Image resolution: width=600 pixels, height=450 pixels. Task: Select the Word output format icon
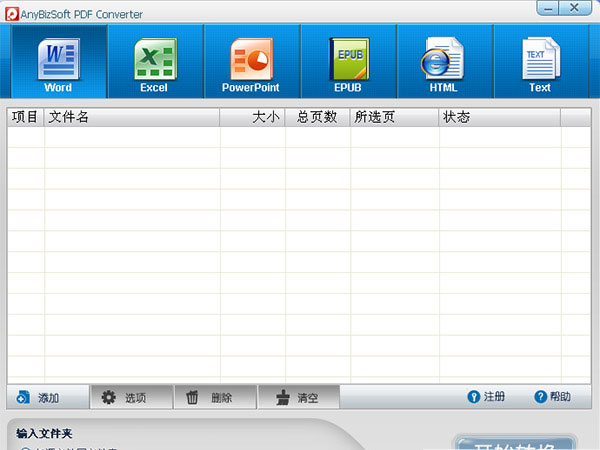click(59, 62)
